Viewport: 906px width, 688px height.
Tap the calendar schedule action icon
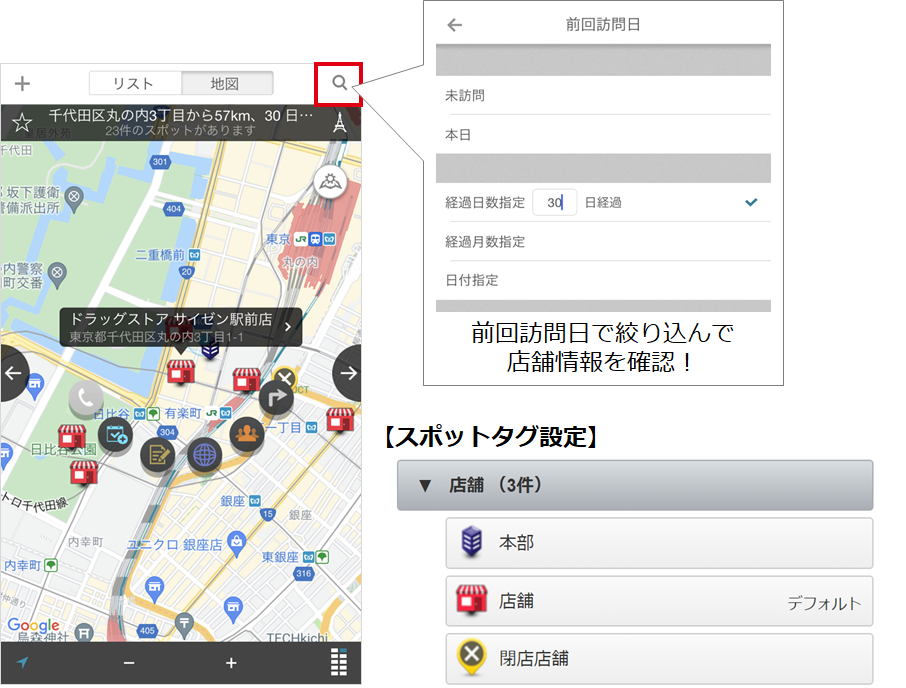point(116,435)
